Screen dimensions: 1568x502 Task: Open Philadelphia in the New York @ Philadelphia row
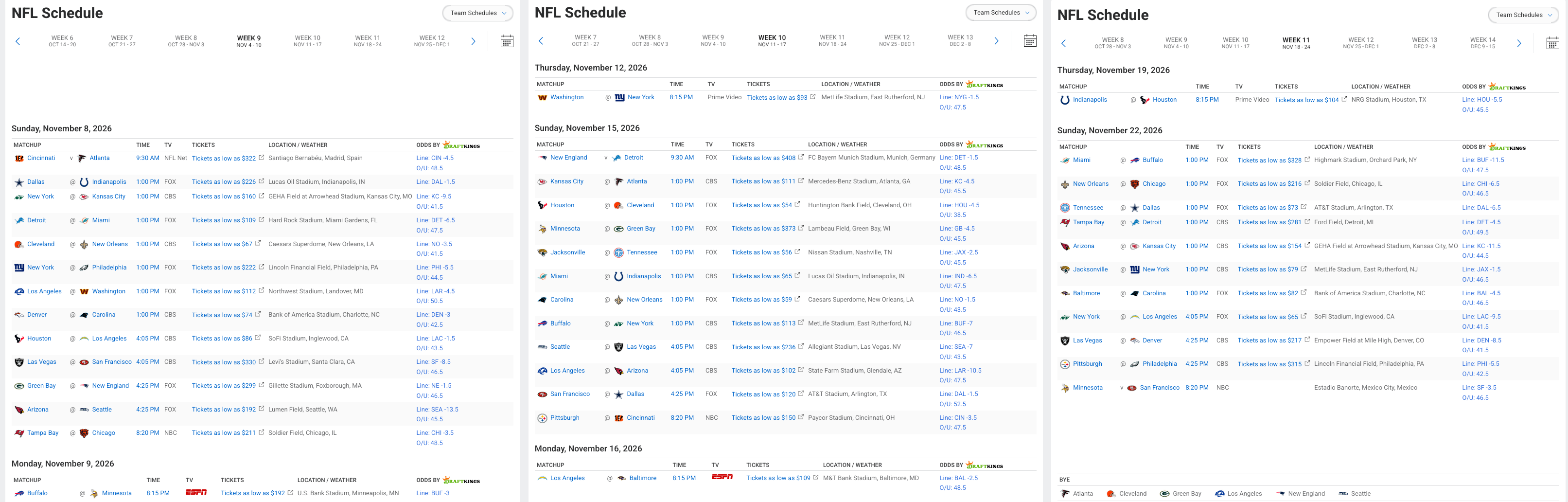(x=109, y=268)
